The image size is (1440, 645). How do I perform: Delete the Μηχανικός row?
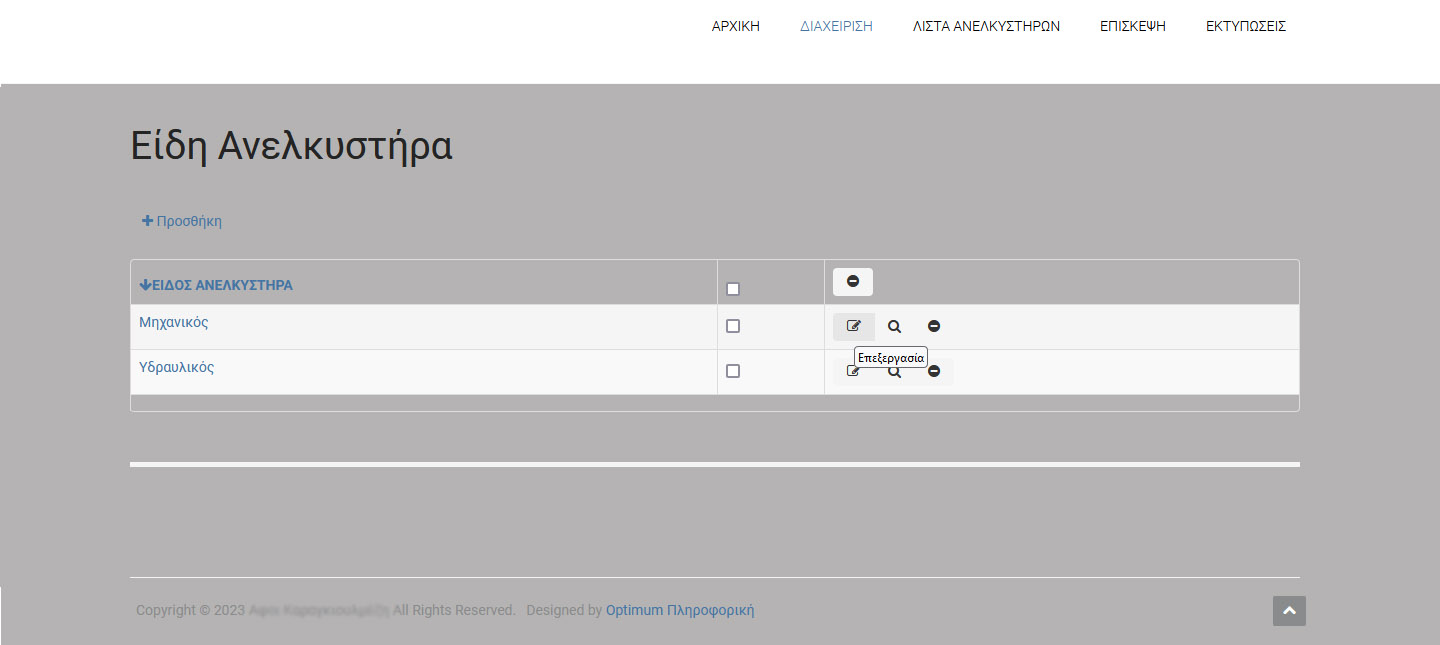[934, 326]
